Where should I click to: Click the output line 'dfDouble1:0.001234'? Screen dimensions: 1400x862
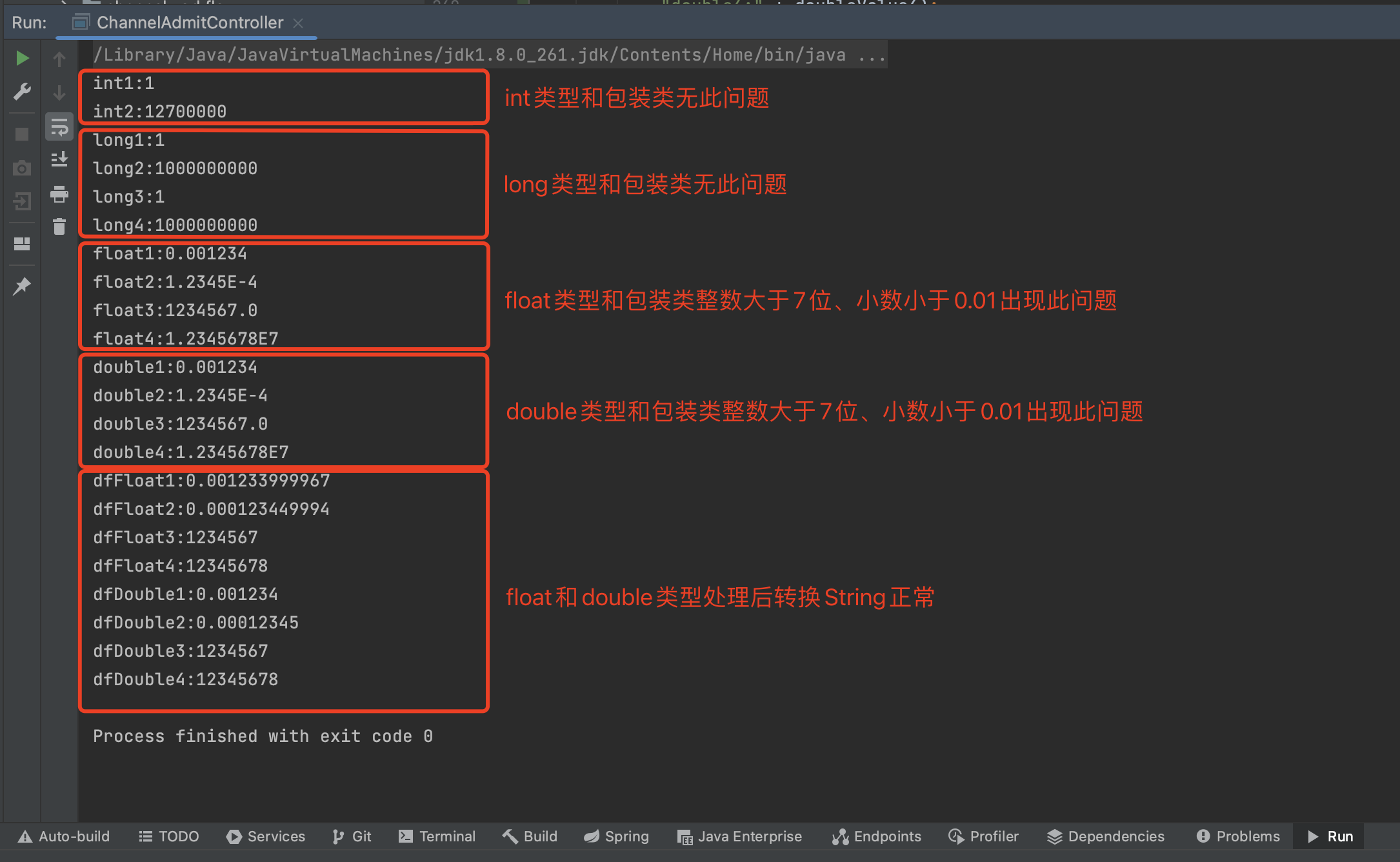coord(185,594)
